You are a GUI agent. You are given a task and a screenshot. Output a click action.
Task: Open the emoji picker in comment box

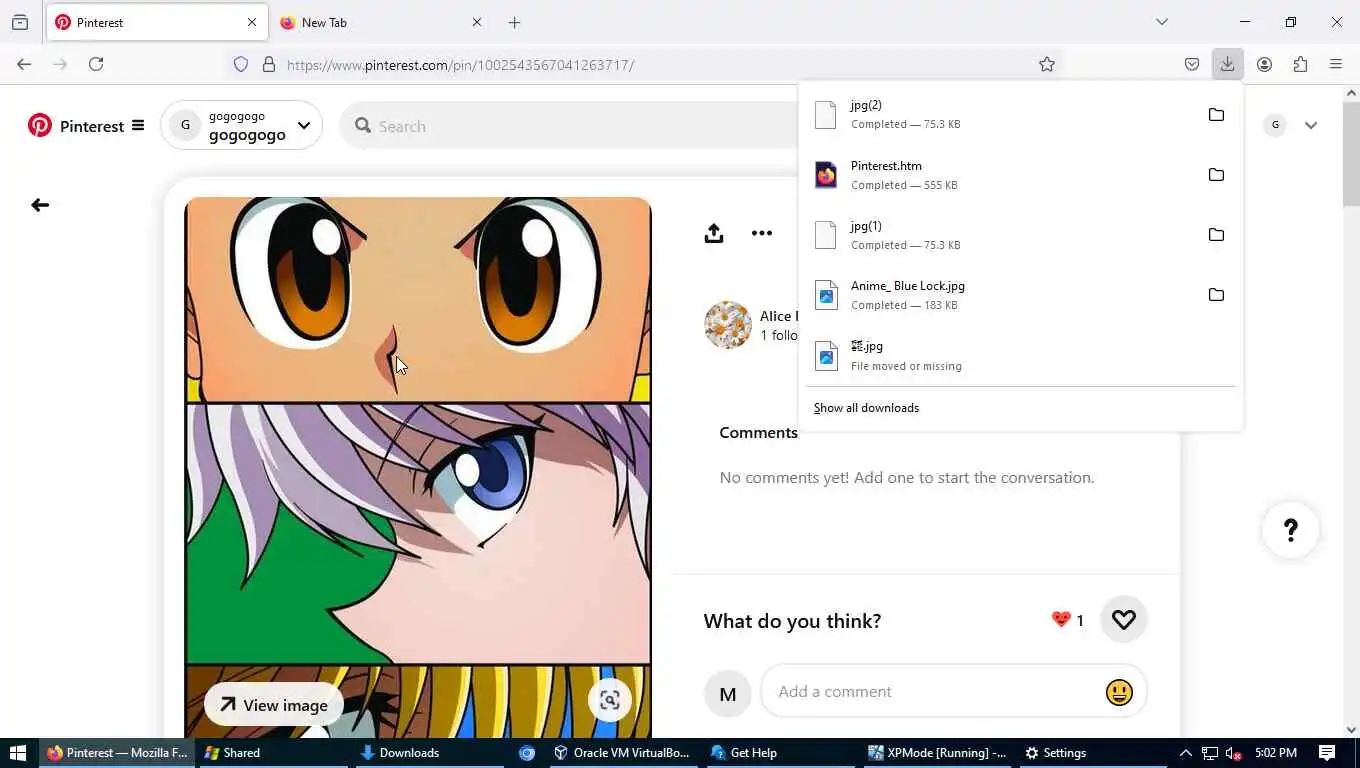[x=1119, y=692]
